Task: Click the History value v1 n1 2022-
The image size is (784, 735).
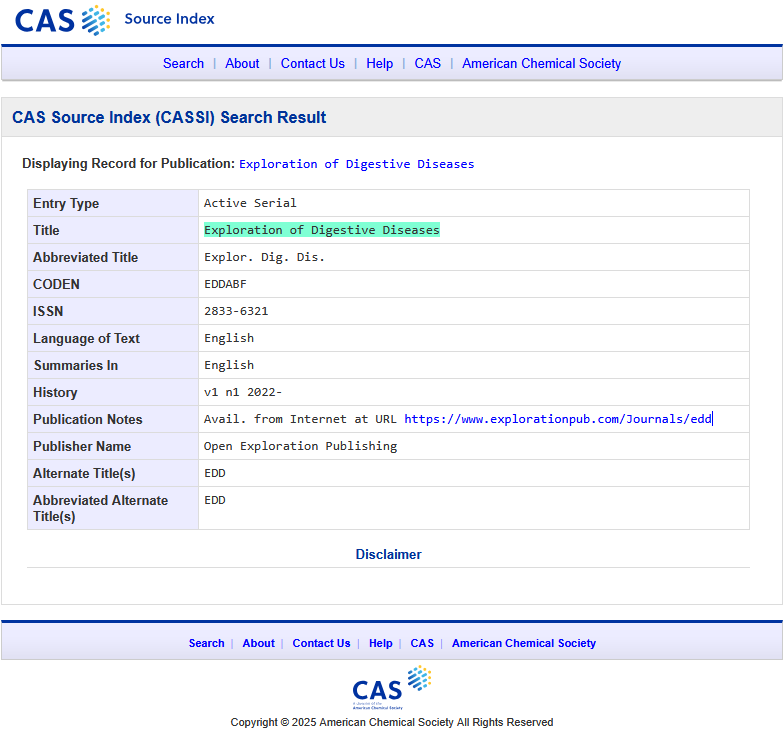Action: pos(243,392)
